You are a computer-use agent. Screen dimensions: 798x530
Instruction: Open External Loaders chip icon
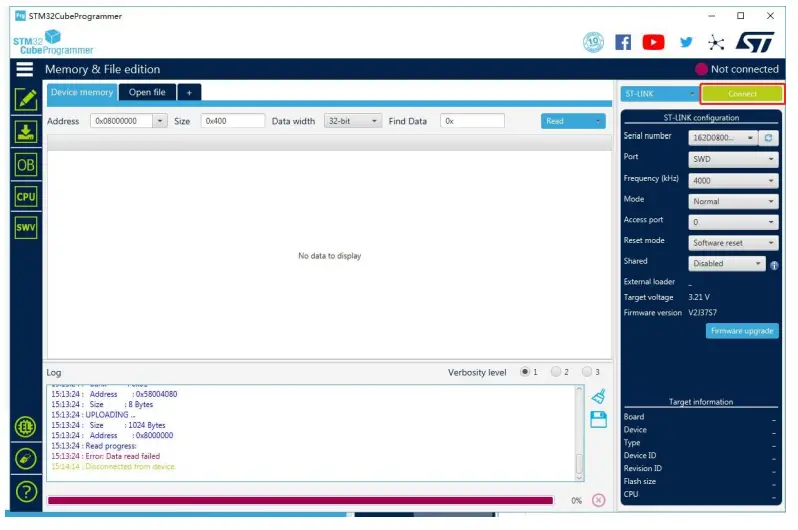coord(25,427)
